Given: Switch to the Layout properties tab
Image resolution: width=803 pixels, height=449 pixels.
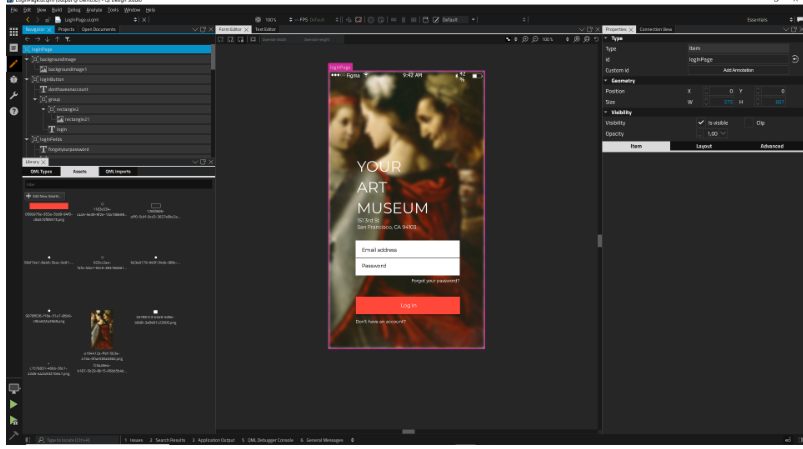Looking at the screenshot, I should [x=704, y=146].
